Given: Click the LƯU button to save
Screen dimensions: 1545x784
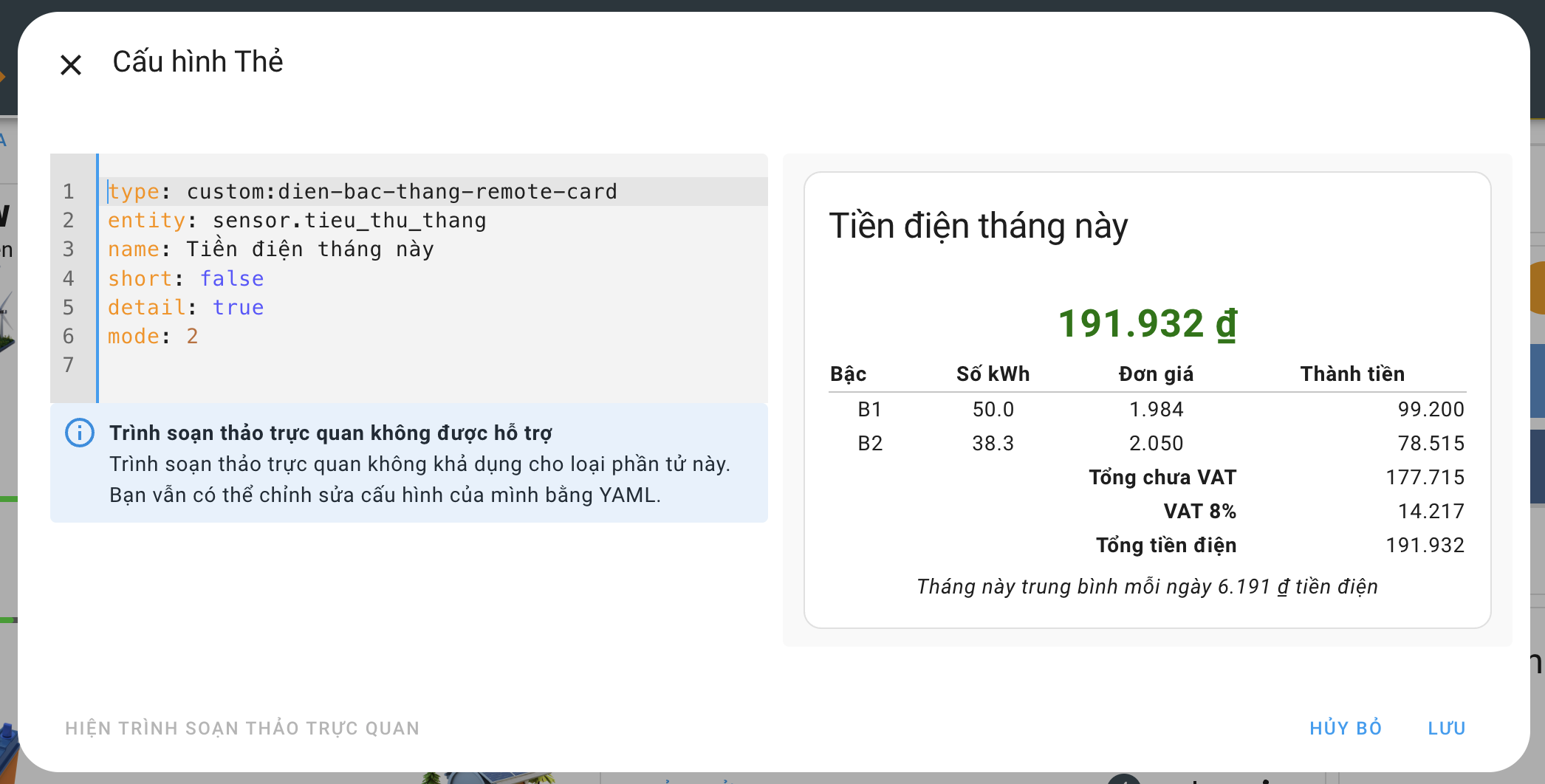Looking at the screenshot, I should coord(1446,728).
